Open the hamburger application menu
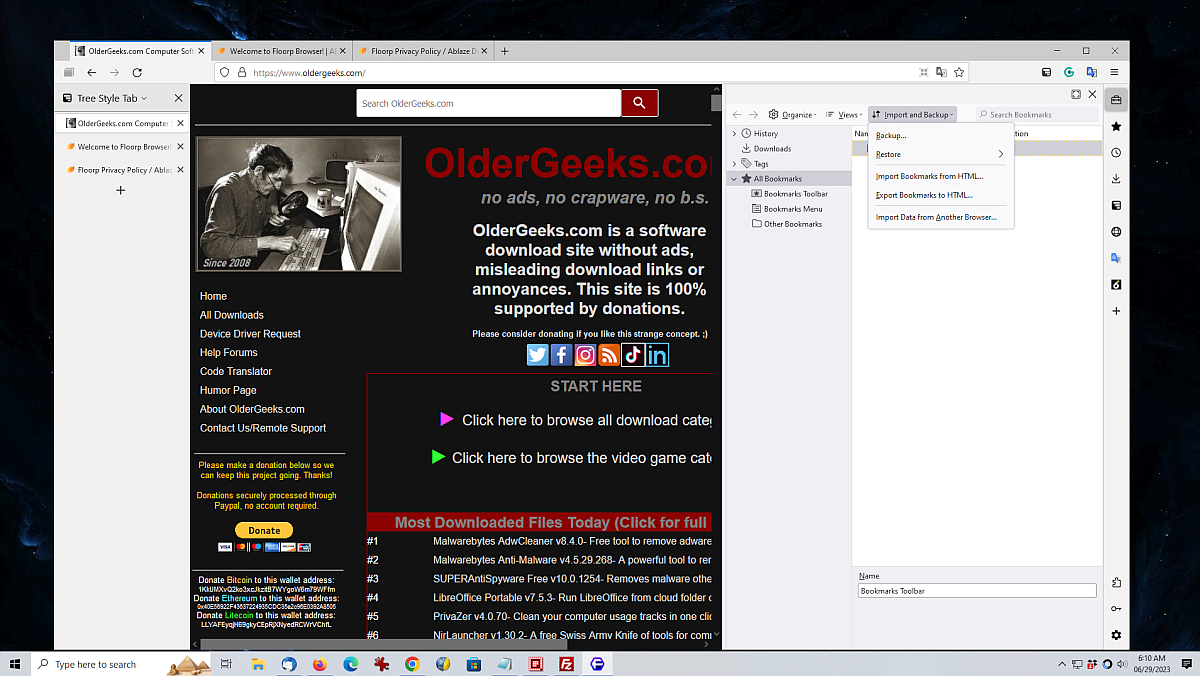This screenshot has width=1200, height=676. click(1114, 72)
